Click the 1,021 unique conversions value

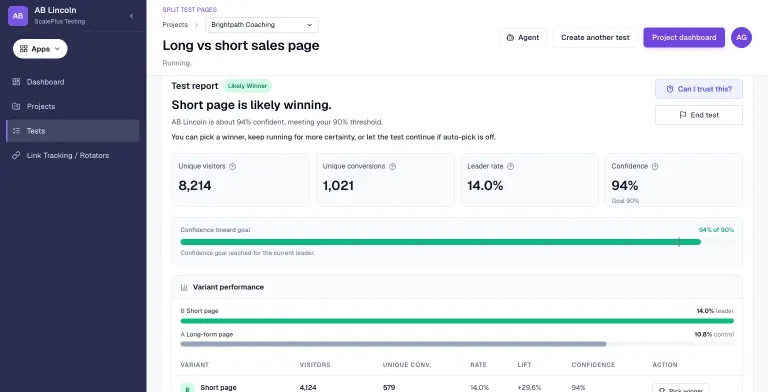[x=338, y=186]
